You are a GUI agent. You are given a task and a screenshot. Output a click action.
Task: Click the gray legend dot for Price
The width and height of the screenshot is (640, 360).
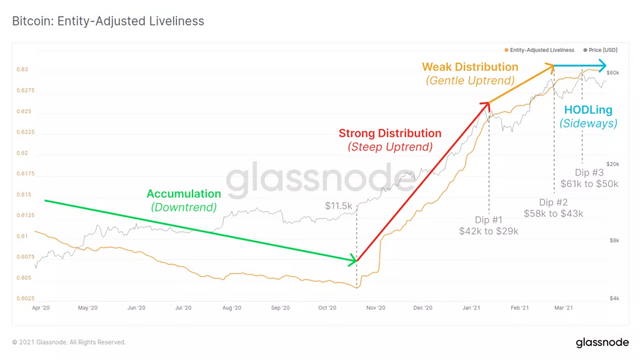point(585,50)
